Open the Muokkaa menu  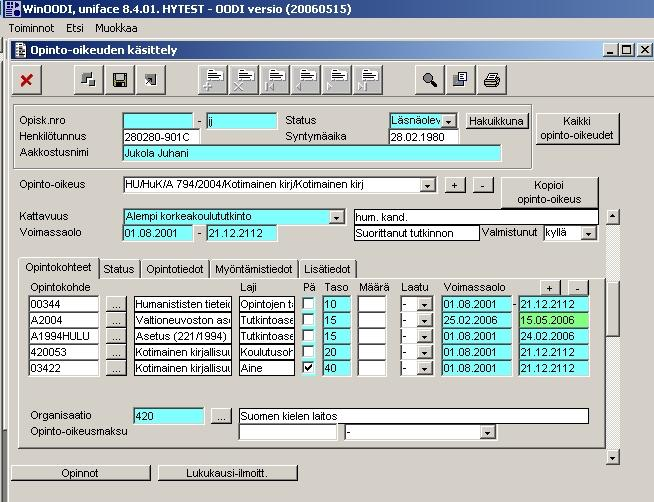click(x=116, y=28)
